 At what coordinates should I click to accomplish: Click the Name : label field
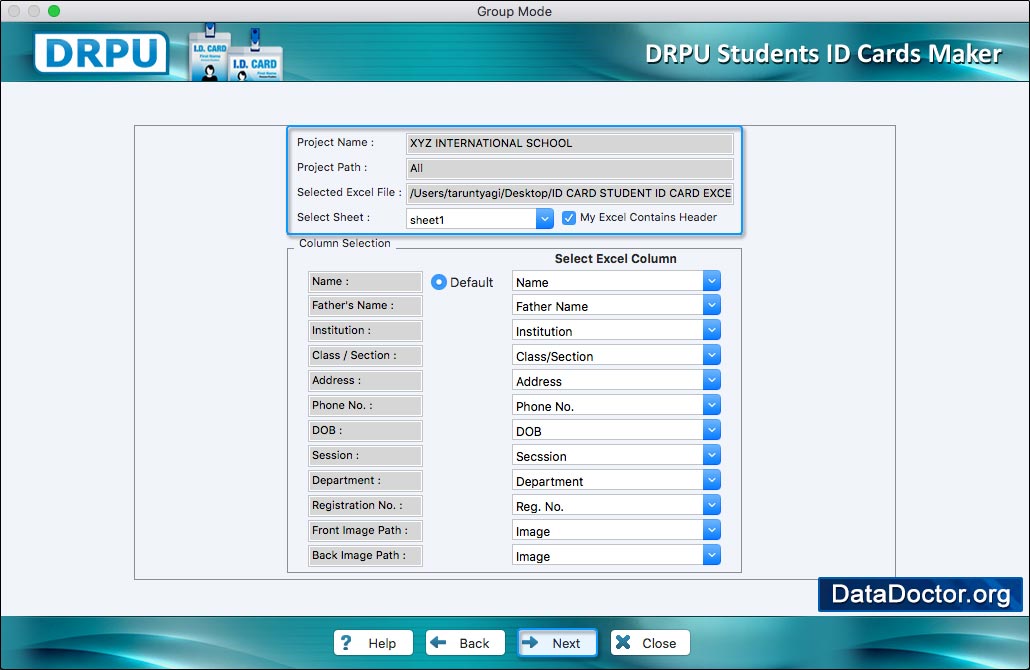pyautogui.click(x=365, y=281)
